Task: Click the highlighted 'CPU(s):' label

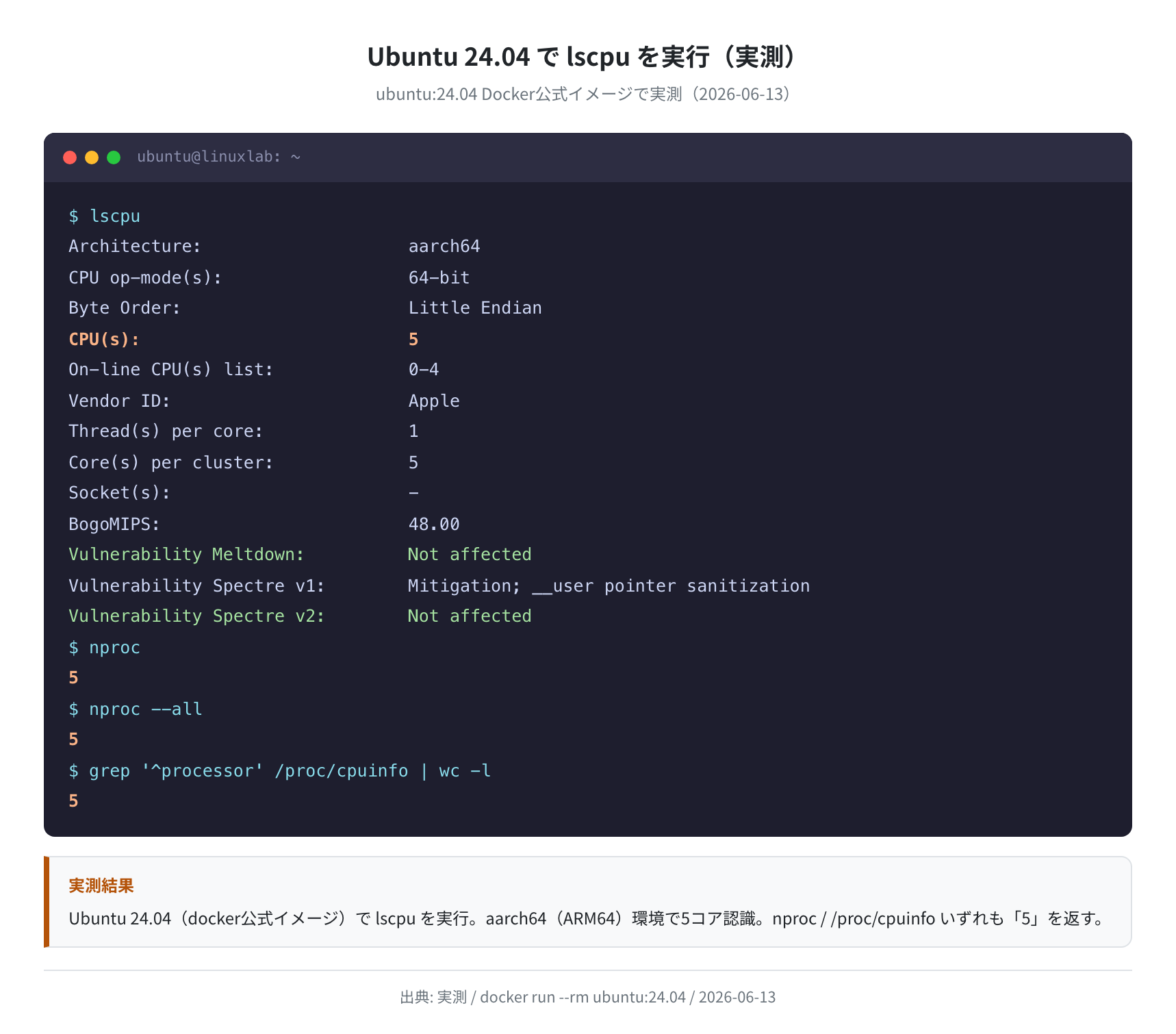Action: click(x=104, y=339)
